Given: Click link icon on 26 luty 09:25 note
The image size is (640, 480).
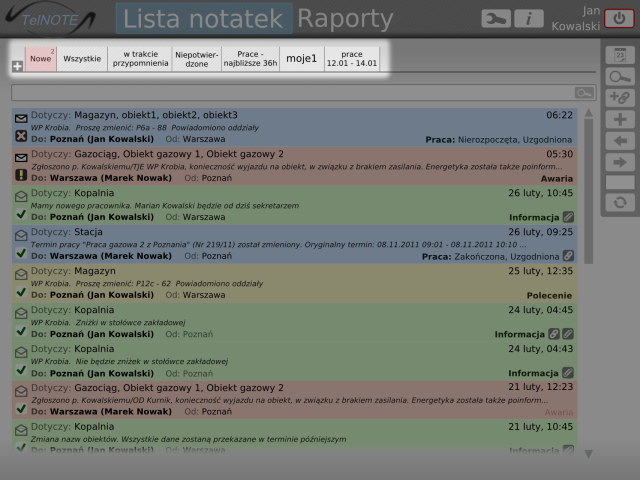Looking at the screenshot, I should click(x=568, y=256).
